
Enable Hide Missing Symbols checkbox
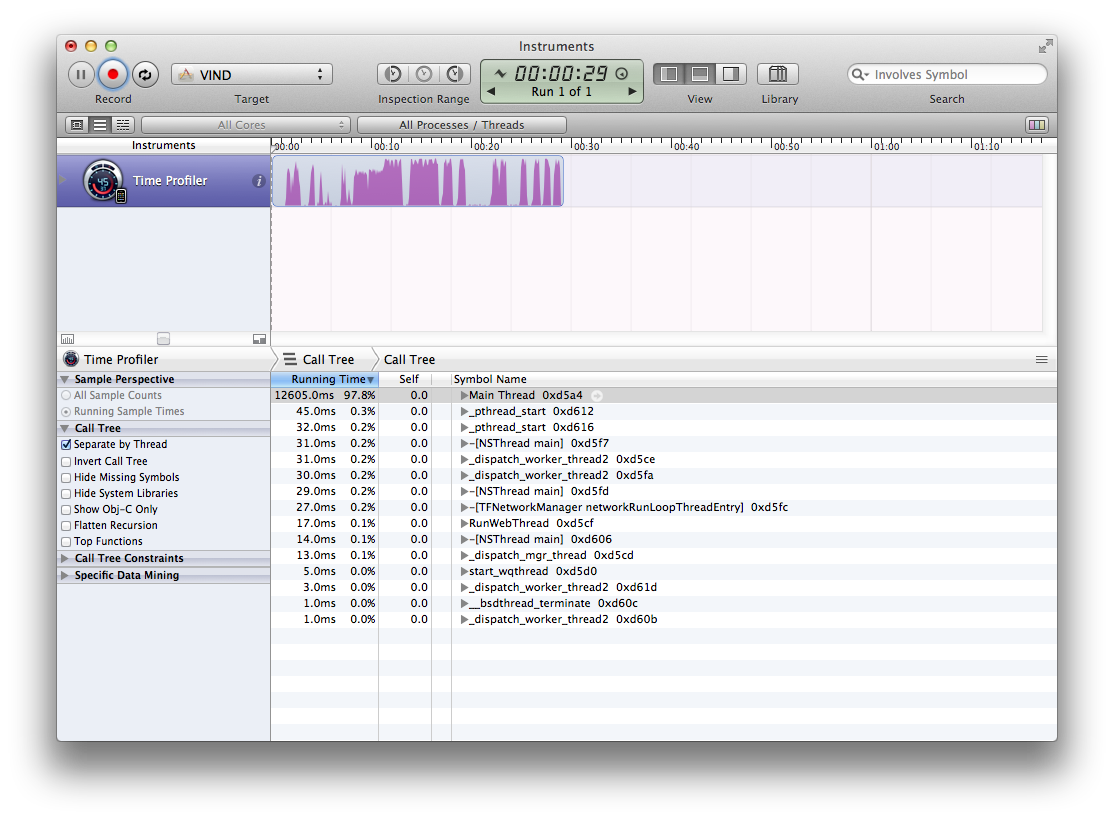[66, 478]
